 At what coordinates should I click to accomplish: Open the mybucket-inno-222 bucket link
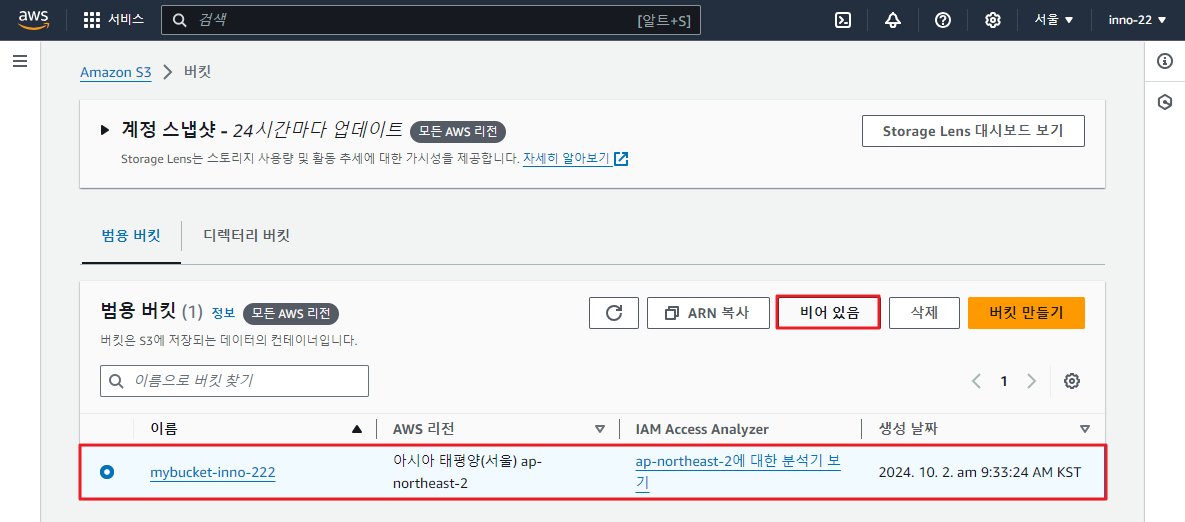[212, 473]
